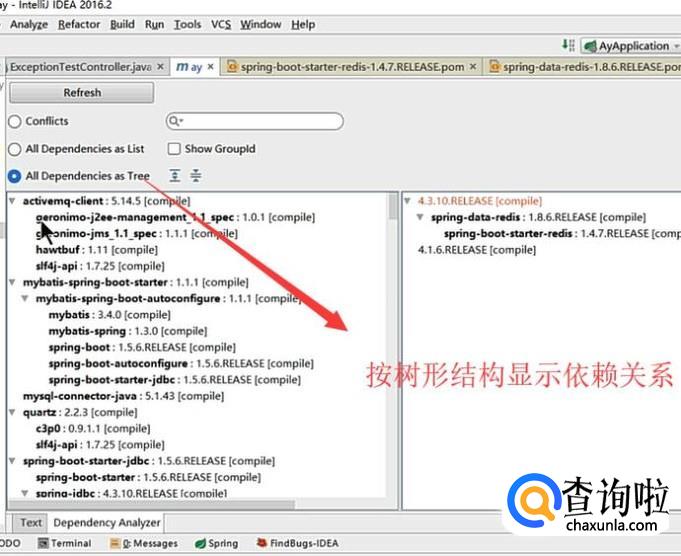Switch to spring-boot-starter-redis-1.4.7.RELEASE.pom tab
This screenshot has width=681, height=556.
pos(352,67)
